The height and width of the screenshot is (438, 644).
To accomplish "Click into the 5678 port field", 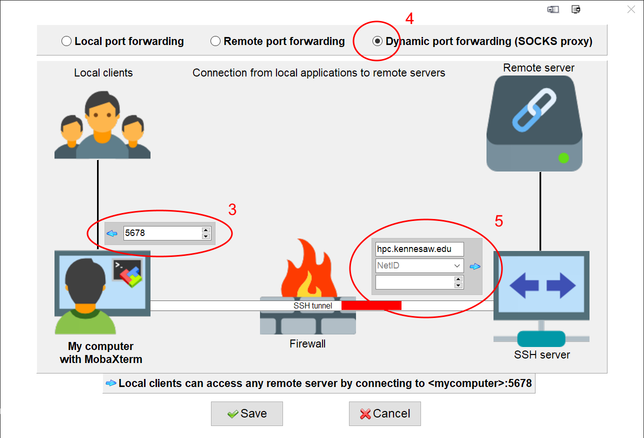I will coord(158,233).
